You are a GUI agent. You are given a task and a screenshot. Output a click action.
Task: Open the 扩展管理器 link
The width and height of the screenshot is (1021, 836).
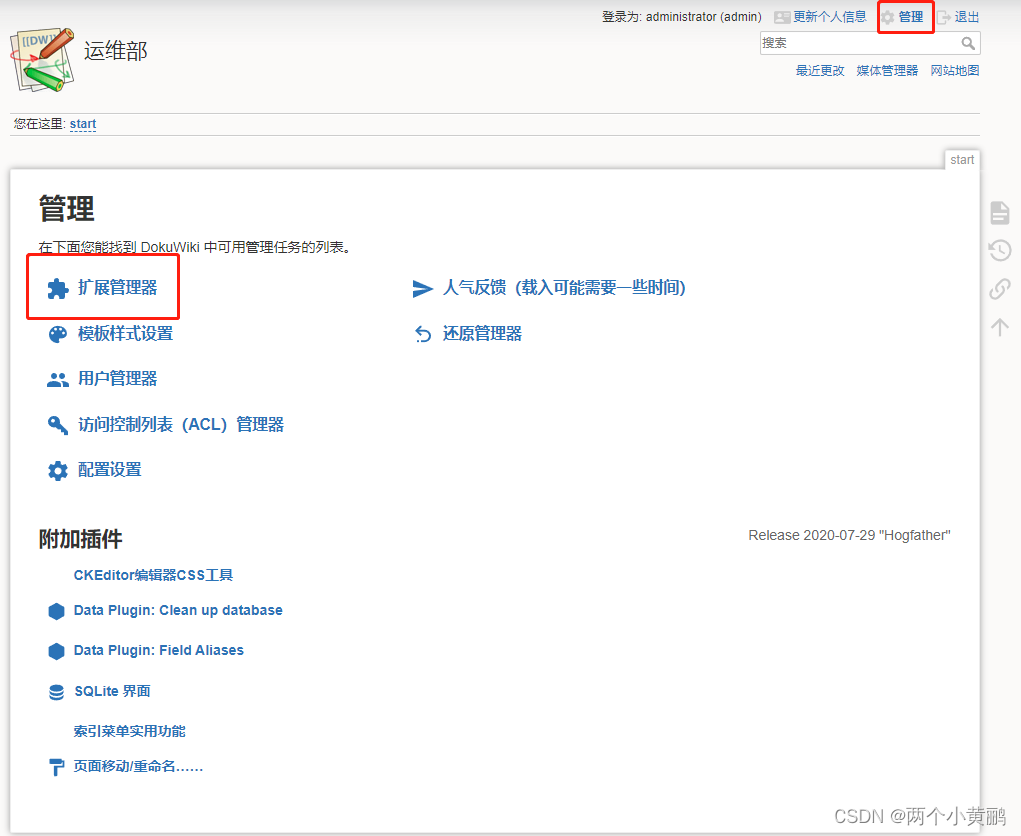[x=118, y=287]
